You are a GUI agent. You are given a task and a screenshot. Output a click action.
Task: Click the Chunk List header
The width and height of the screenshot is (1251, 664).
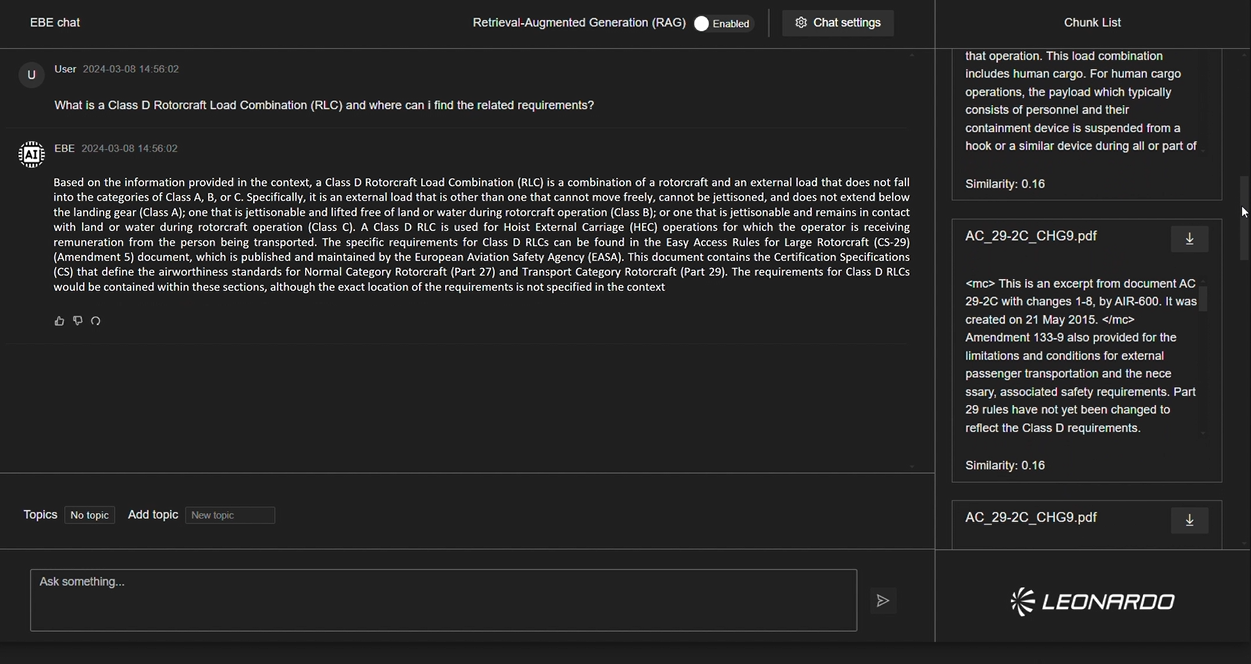(1092, 22)
